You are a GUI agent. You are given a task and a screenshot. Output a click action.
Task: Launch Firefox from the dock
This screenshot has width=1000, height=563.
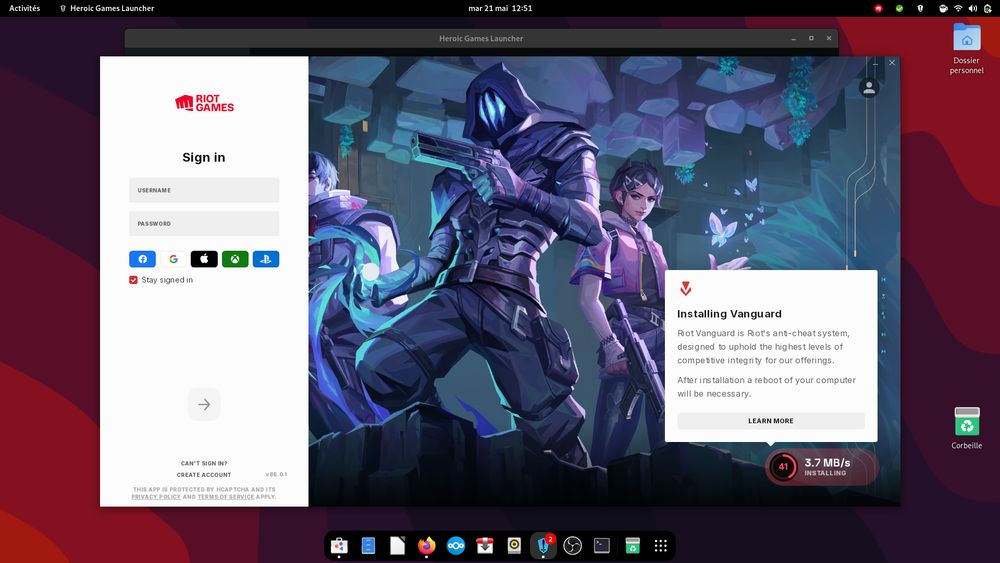[x=427, y=546]
